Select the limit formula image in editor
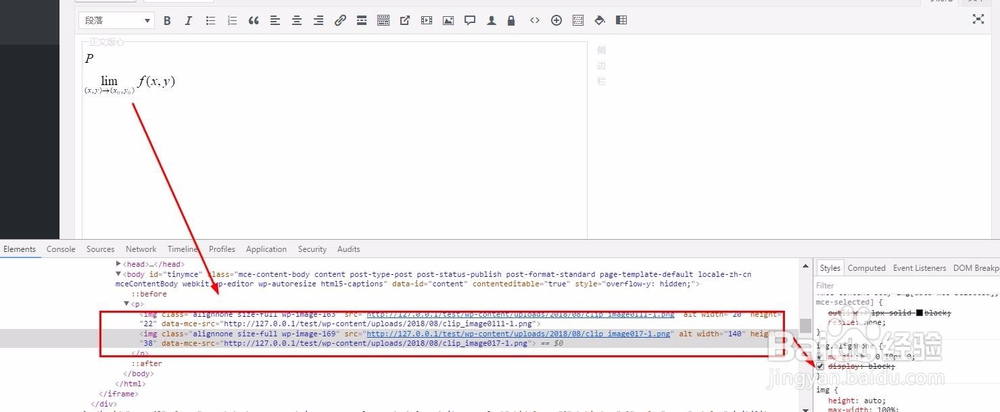Viewport: 1000px width, 412px height. (129, 84)
